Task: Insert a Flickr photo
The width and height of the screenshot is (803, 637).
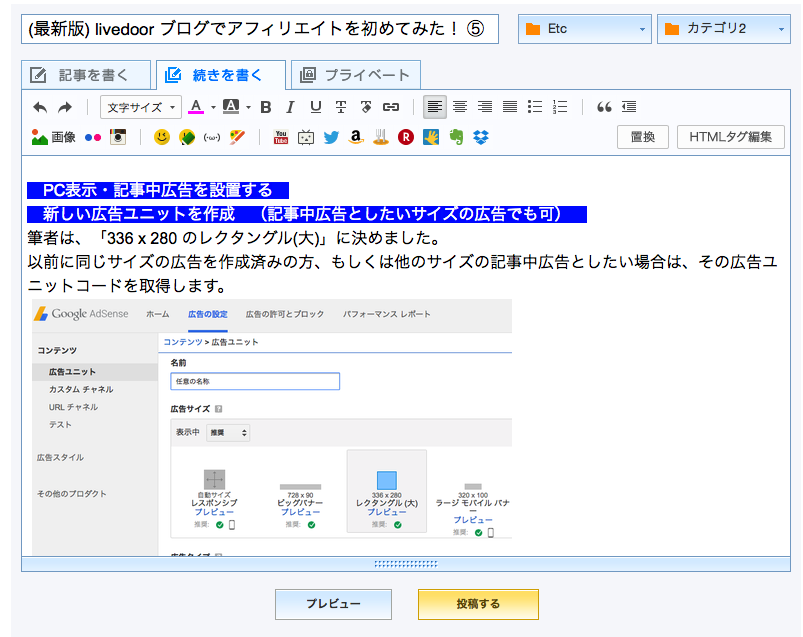Action: (x=93, y=137)
